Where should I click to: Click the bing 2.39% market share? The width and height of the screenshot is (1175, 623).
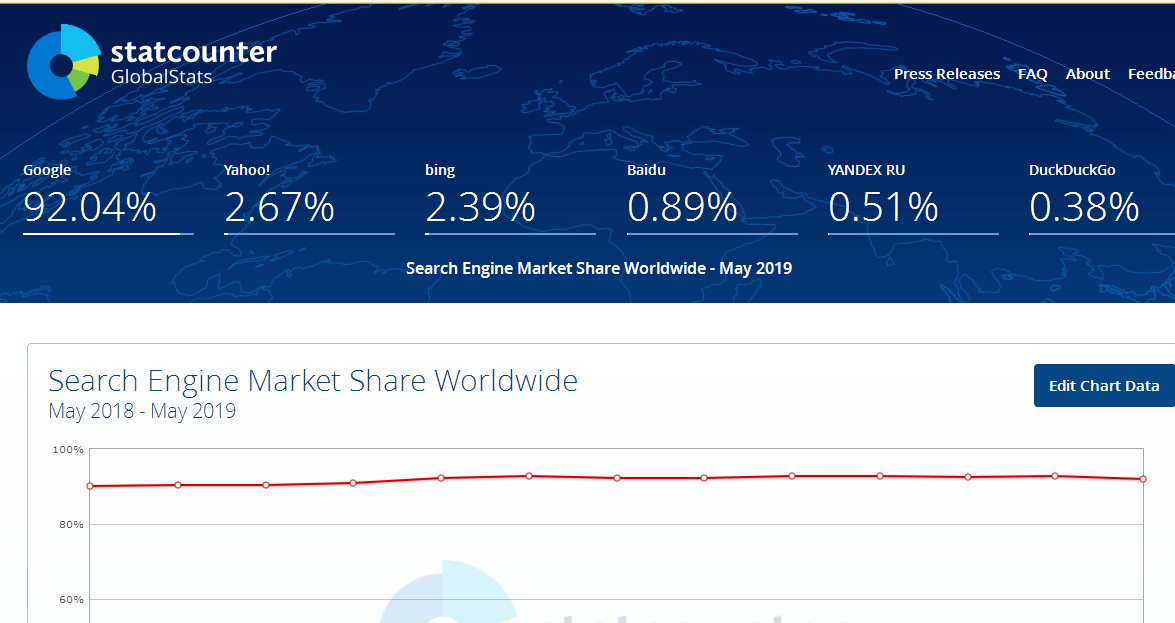click(480, 207)
